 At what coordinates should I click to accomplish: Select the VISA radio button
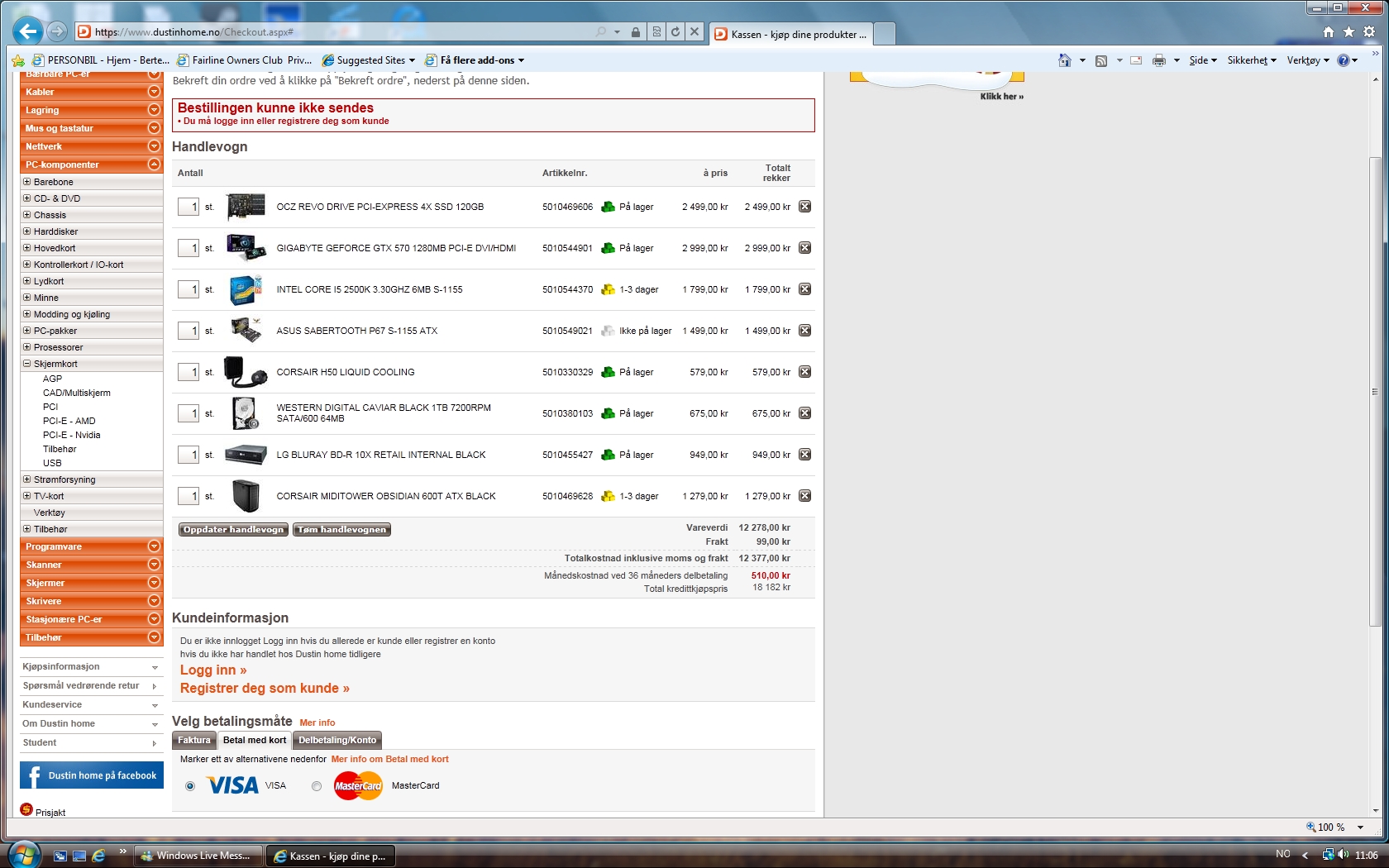[x=190, y=786]
